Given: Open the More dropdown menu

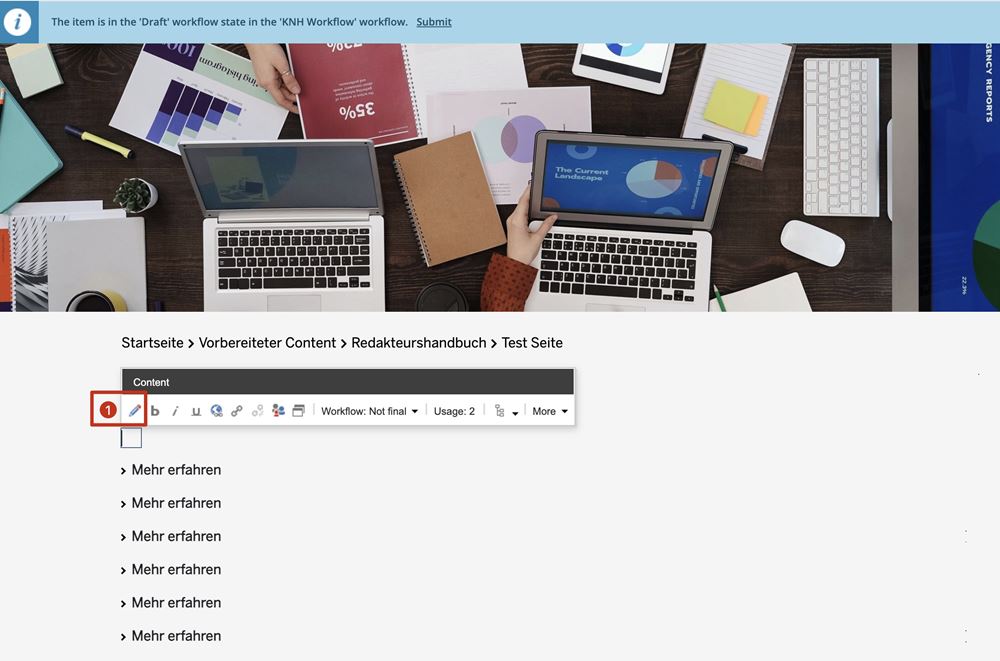Looking at the screenshot, I should [x=550, y=411].
